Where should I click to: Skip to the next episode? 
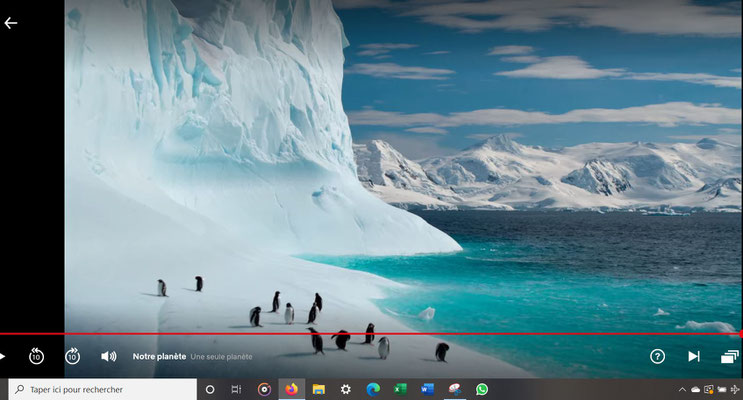(694, 356)
